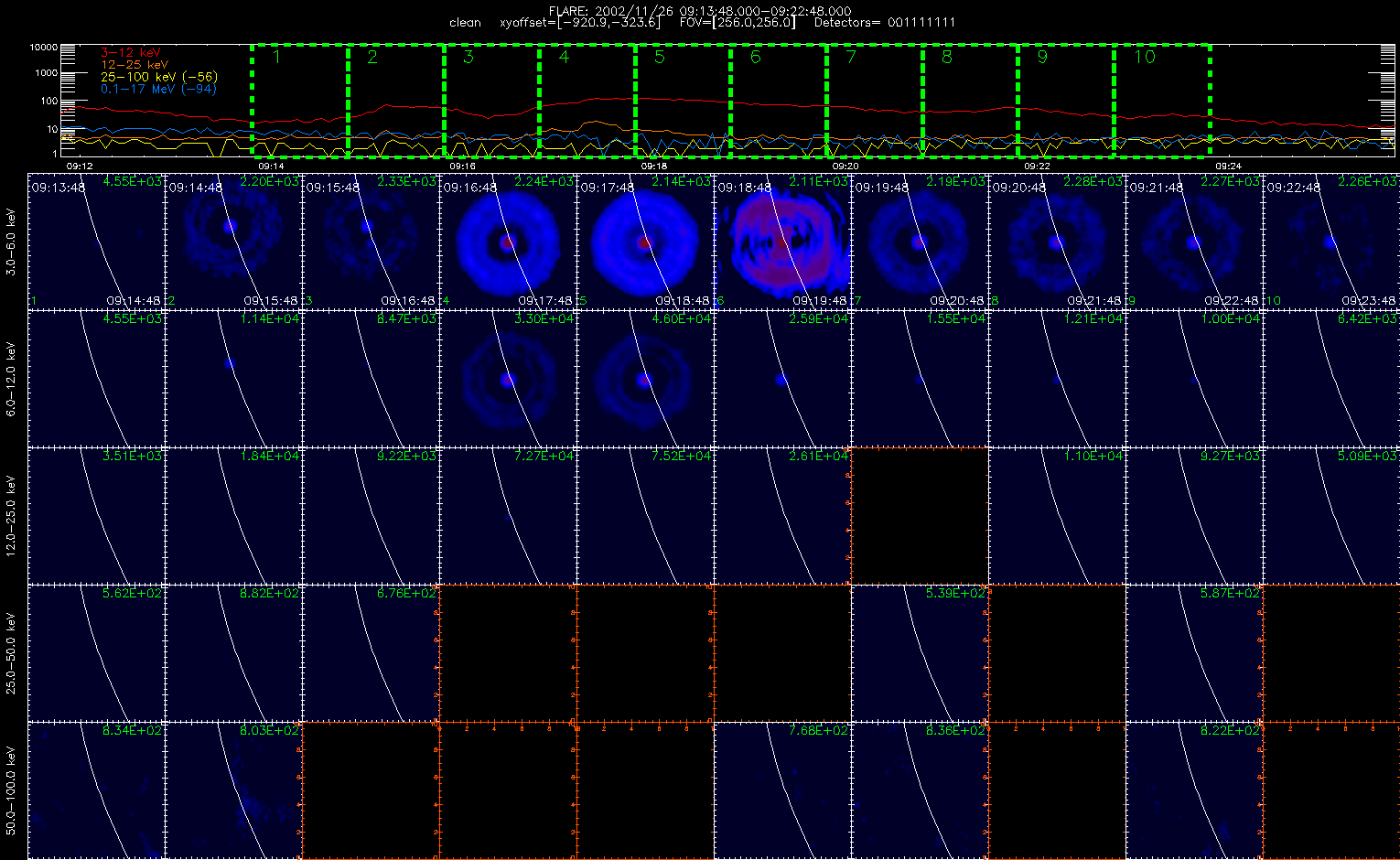Open the 6-12 keV image with peak 4.60E+04
The image size is (1400, 860).
645,379
